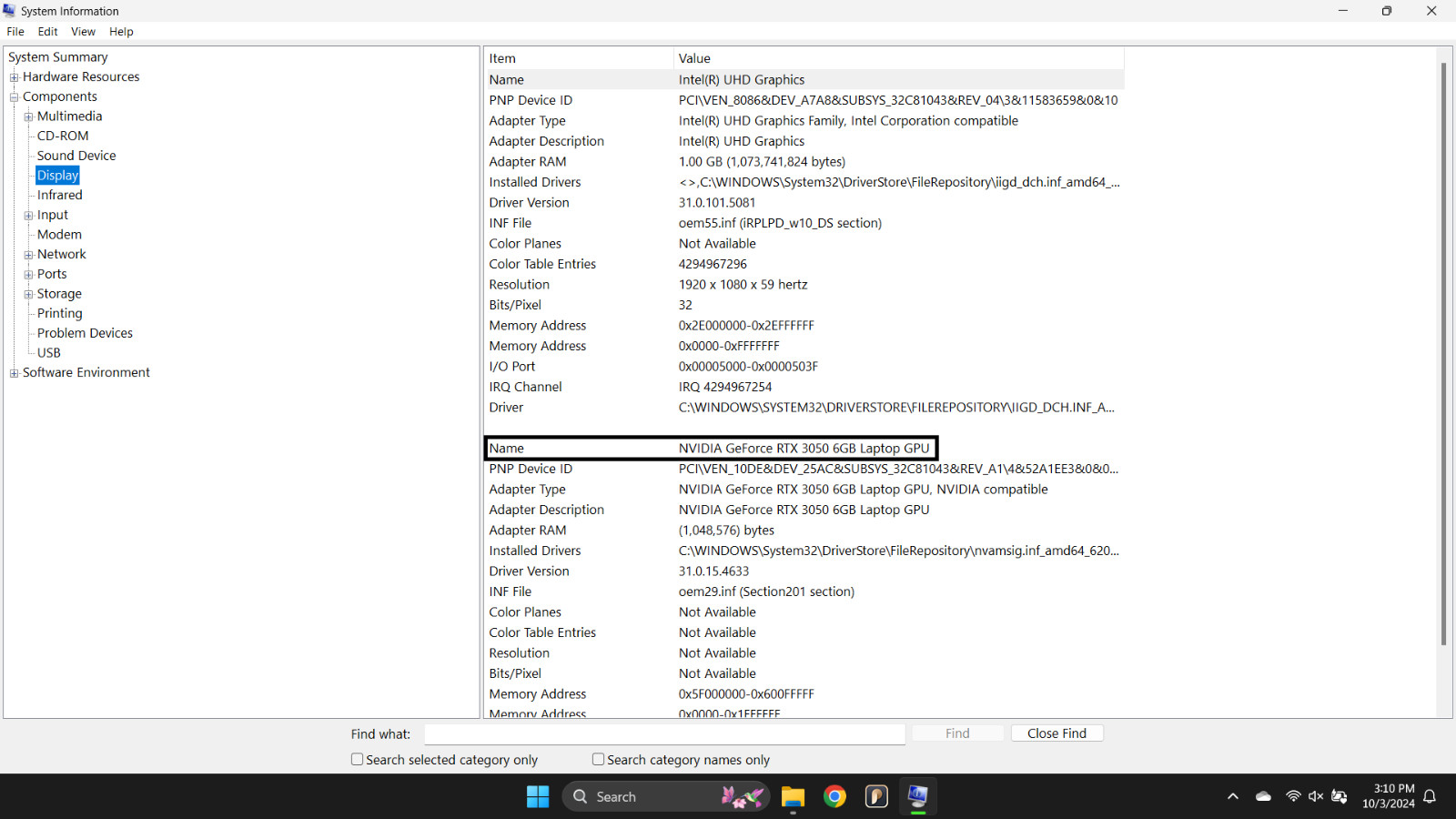This screenshot has height=819, width=1456.
Task: Select CD-ROM in the tree
Action: click(x=63, y=136)
